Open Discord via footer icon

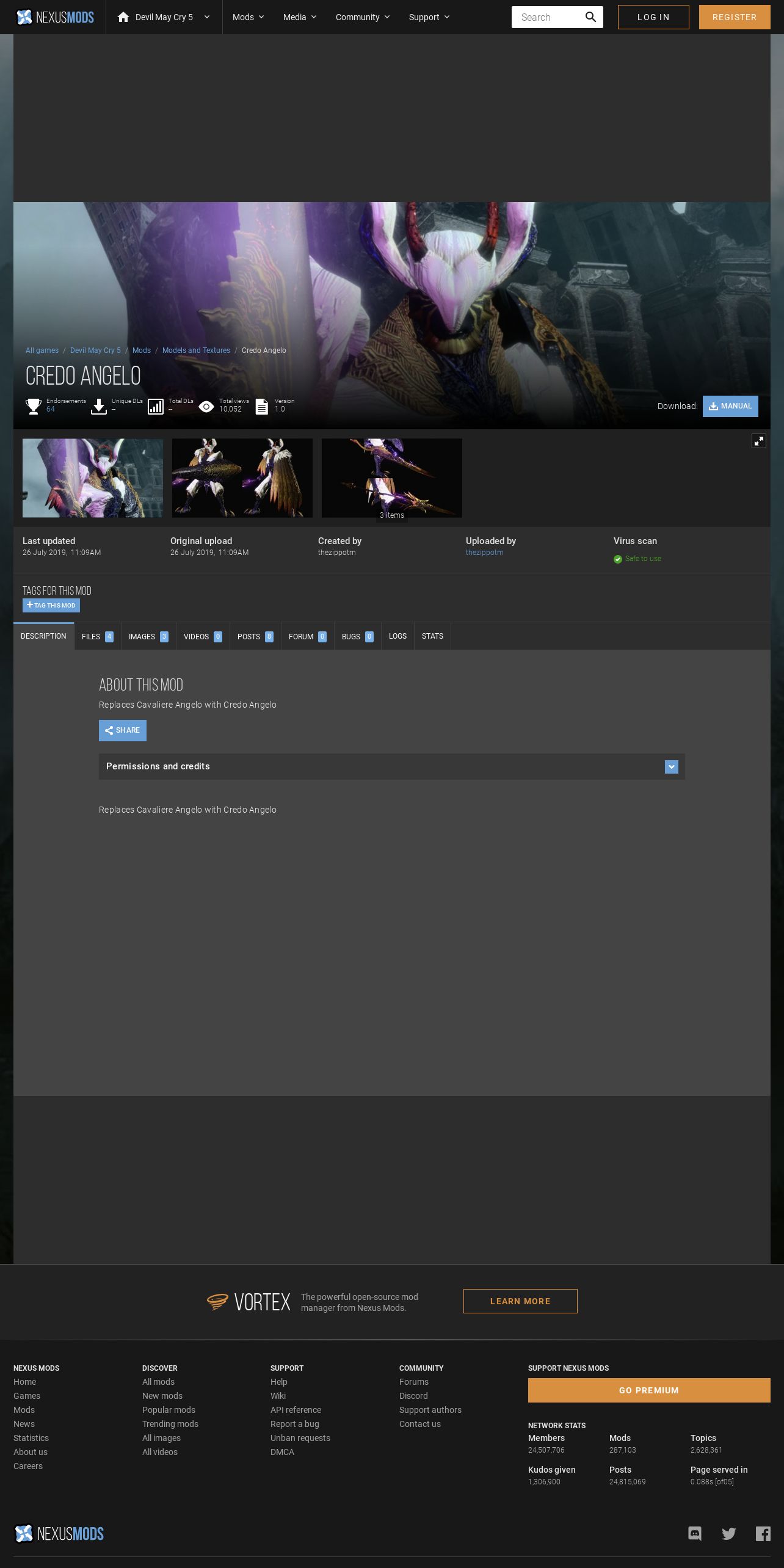[695, 1533]
